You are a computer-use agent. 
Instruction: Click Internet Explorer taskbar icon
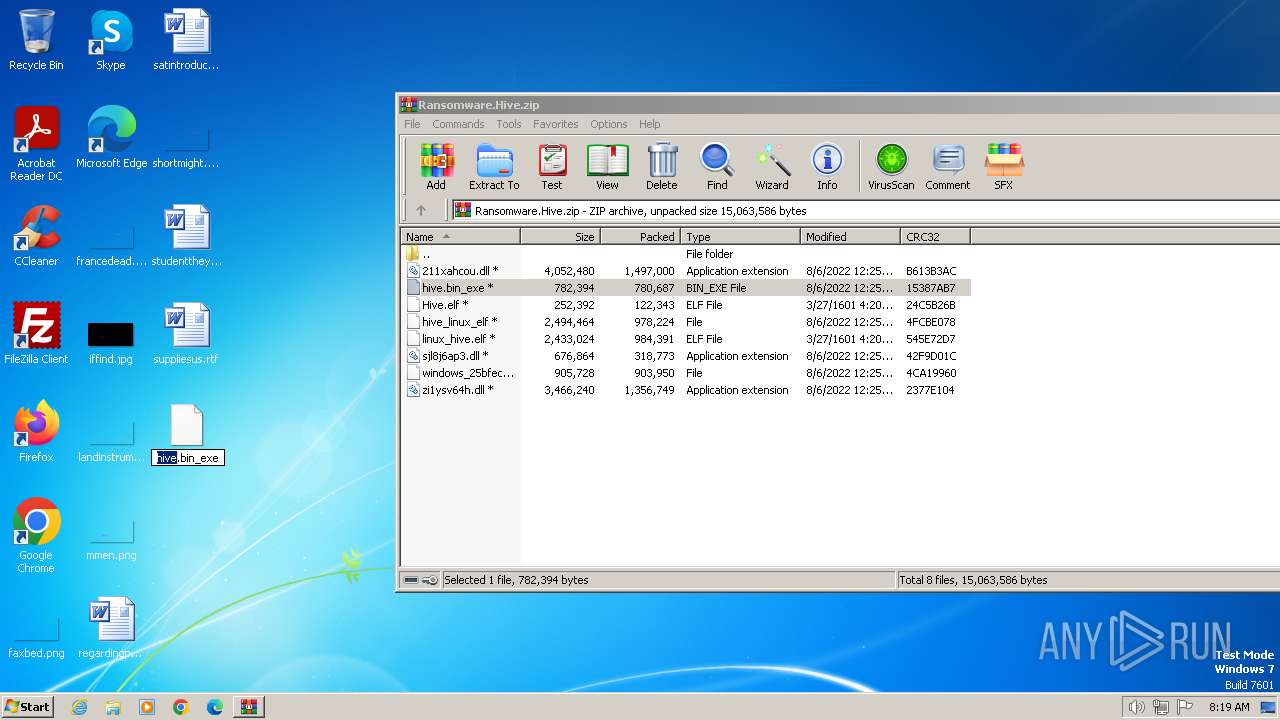pos(79,707)
